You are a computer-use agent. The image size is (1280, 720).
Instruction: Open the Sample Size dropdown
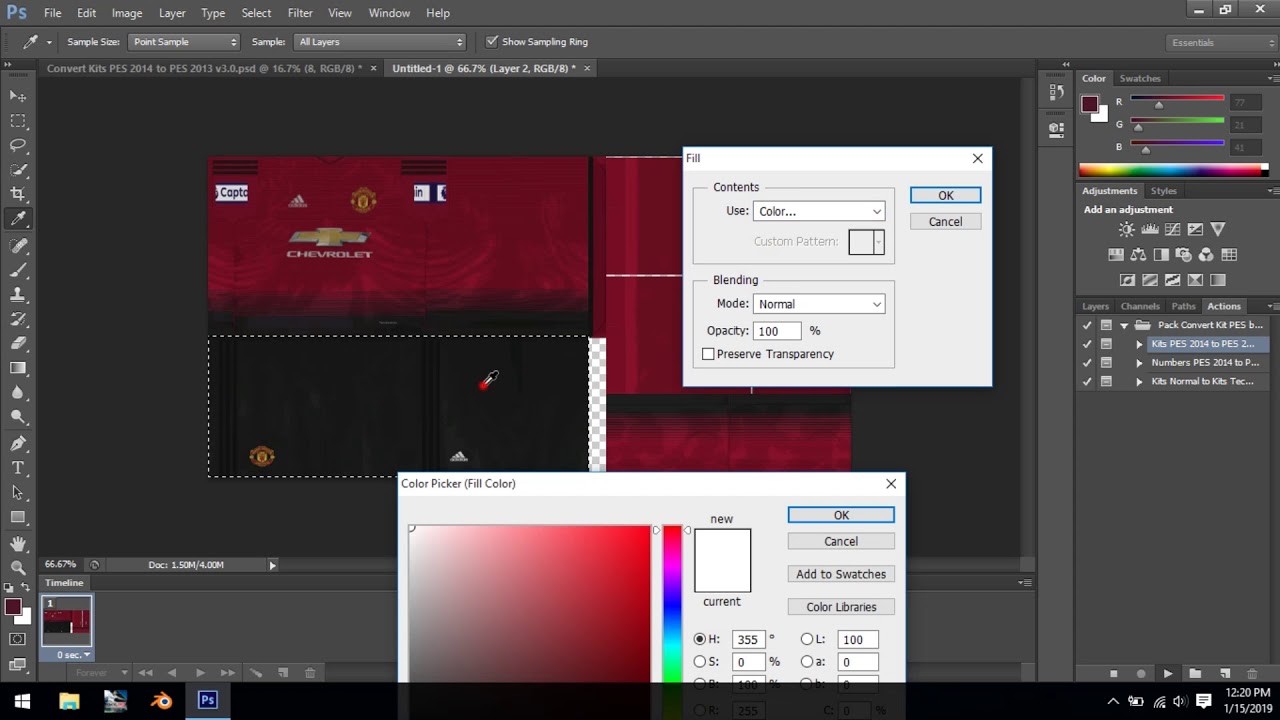point(184,42)
